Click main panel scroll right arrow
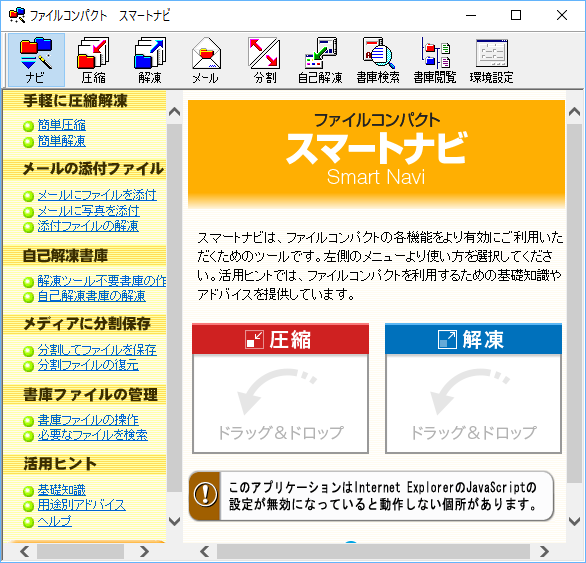The height and width of the screenshot is (563, 586). (544, 551)
